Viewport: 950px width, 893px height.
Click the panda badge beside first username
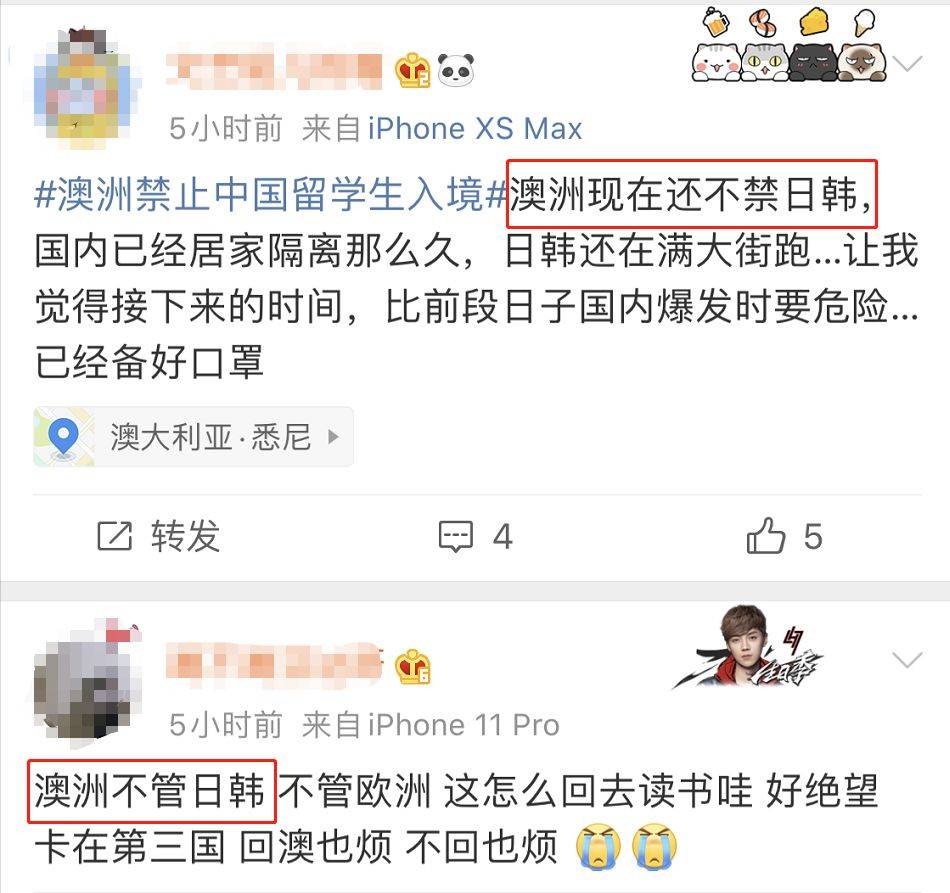[x=456, y=70]
